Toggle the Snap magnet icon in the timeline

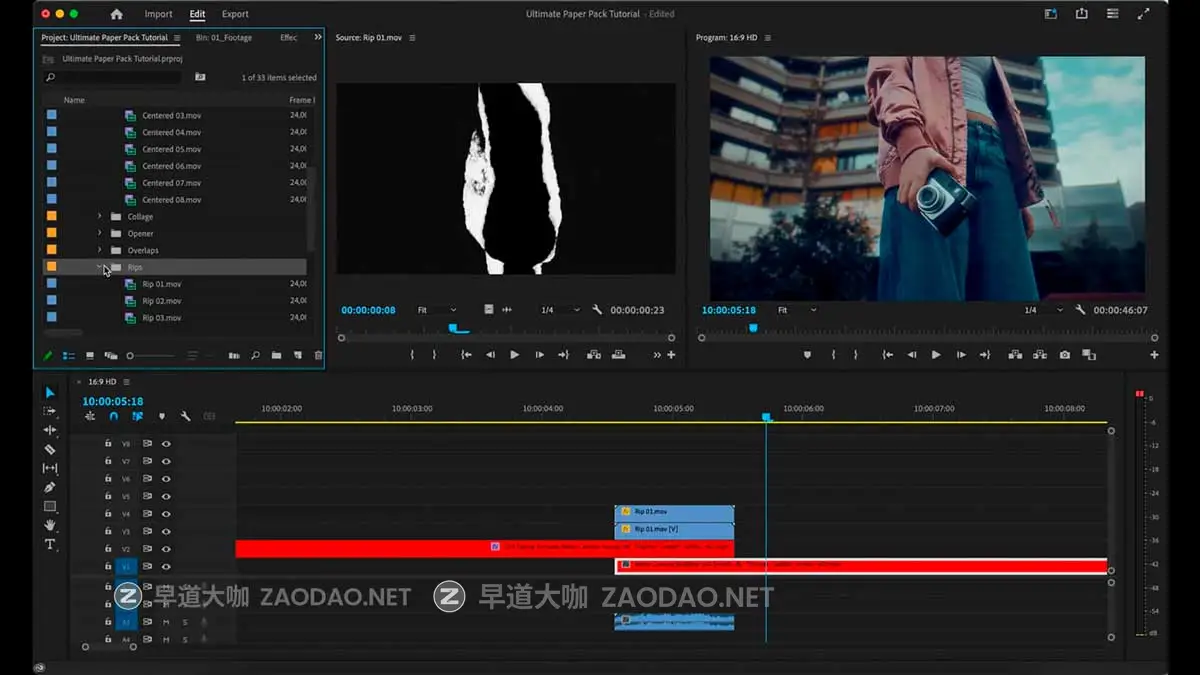pos(113,417)
